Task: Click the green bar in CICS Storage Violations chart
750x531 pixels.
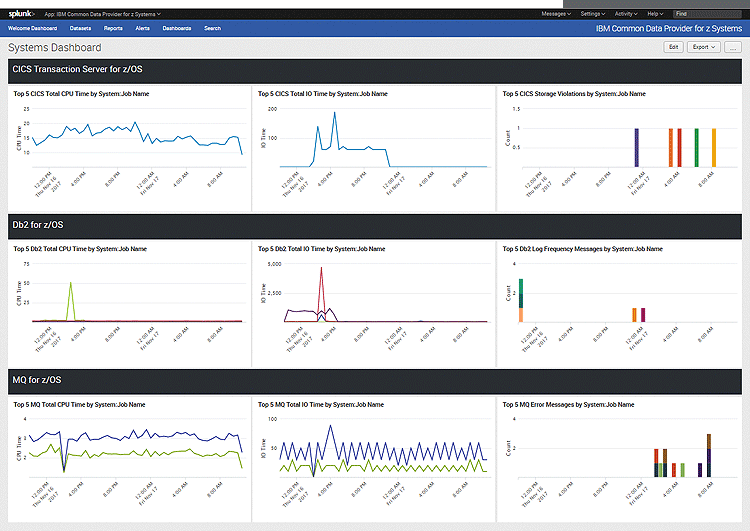Action: click(696, 148)
